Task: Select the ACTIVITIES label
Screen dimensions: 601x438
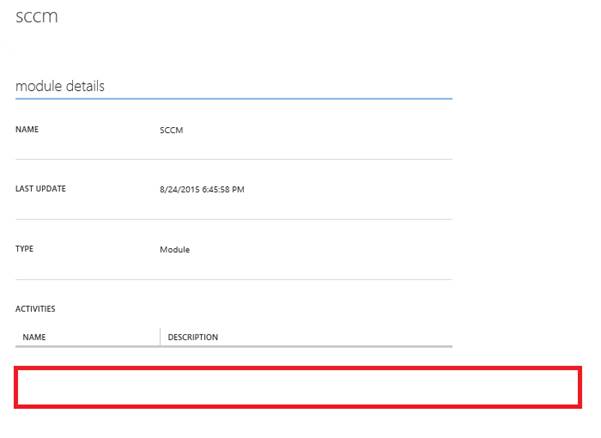Action: point(35,309)
